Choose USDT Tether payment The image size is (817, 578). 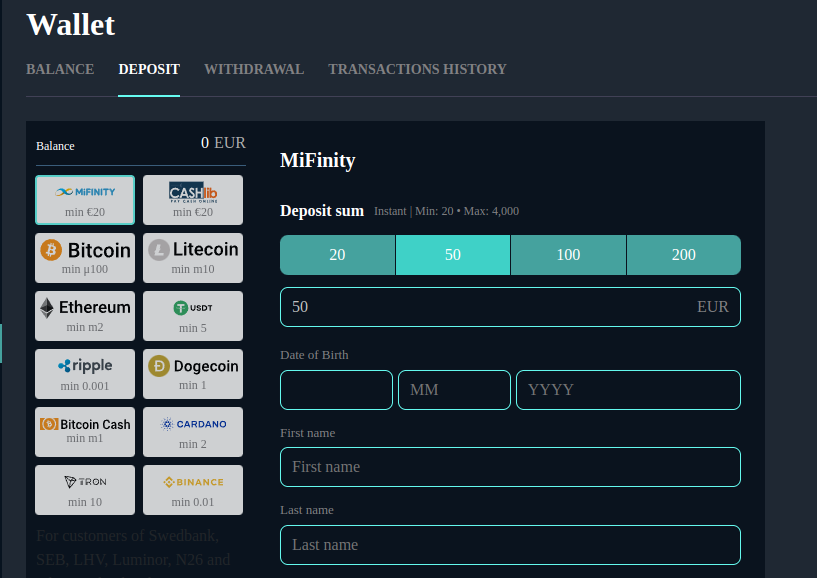point(193,316)
